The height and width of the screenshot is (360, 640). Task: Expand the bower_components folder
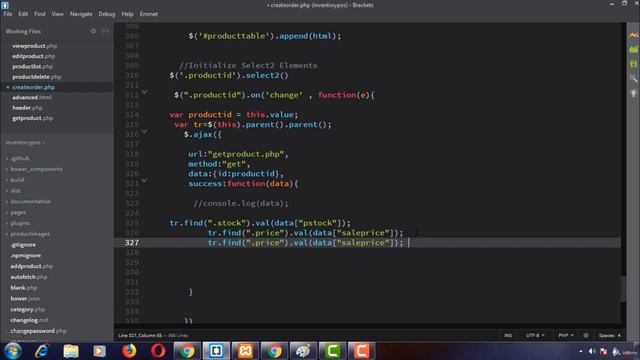pyautogui.click(x=35, y=169)
